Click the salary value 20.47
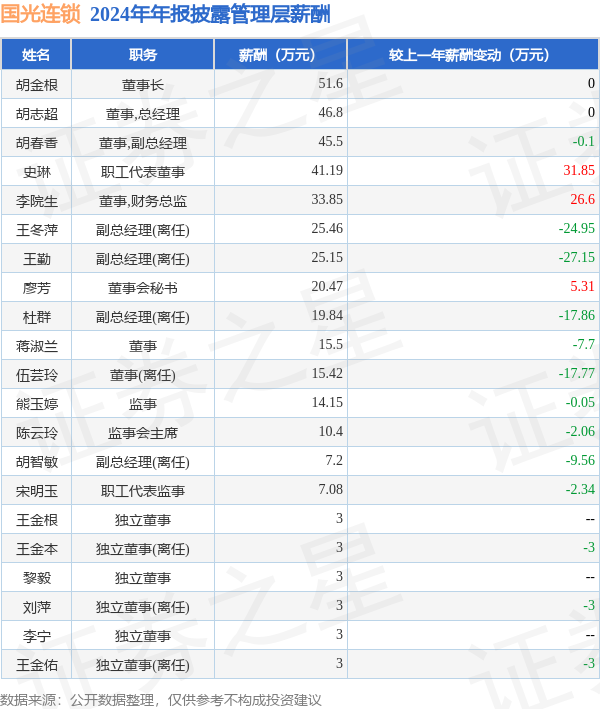 [327, 286]
